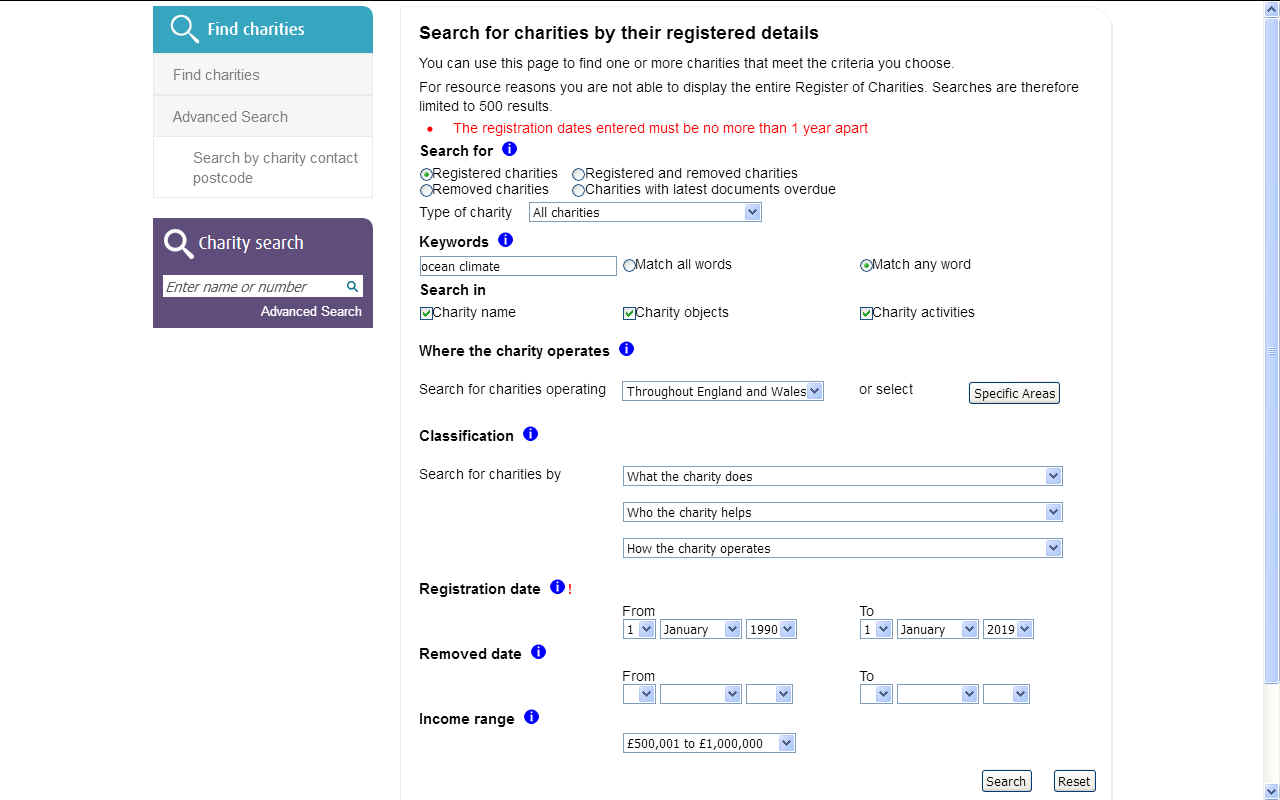This screenshot has height=800, width=1280.
Task: Open the info icon beside Keywords
Action: tap(505, 240)
